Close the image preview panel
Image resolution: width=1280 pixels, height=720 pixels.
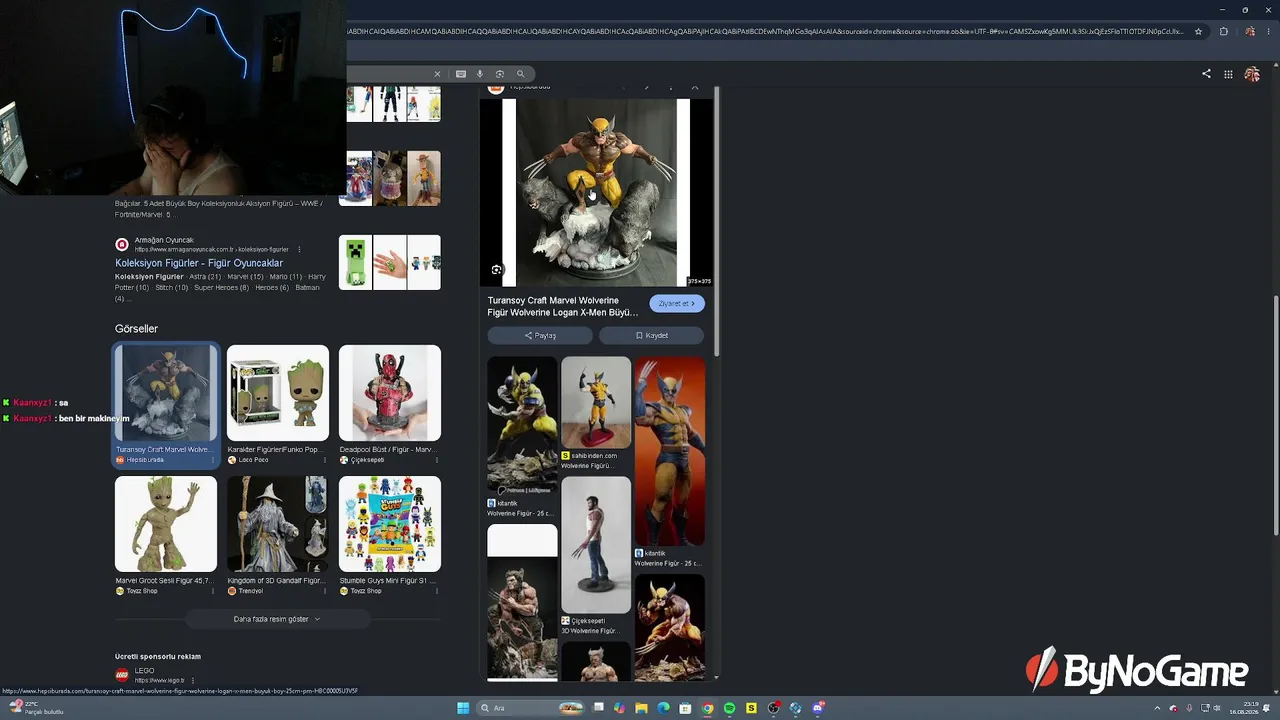[x=695, y=88]
